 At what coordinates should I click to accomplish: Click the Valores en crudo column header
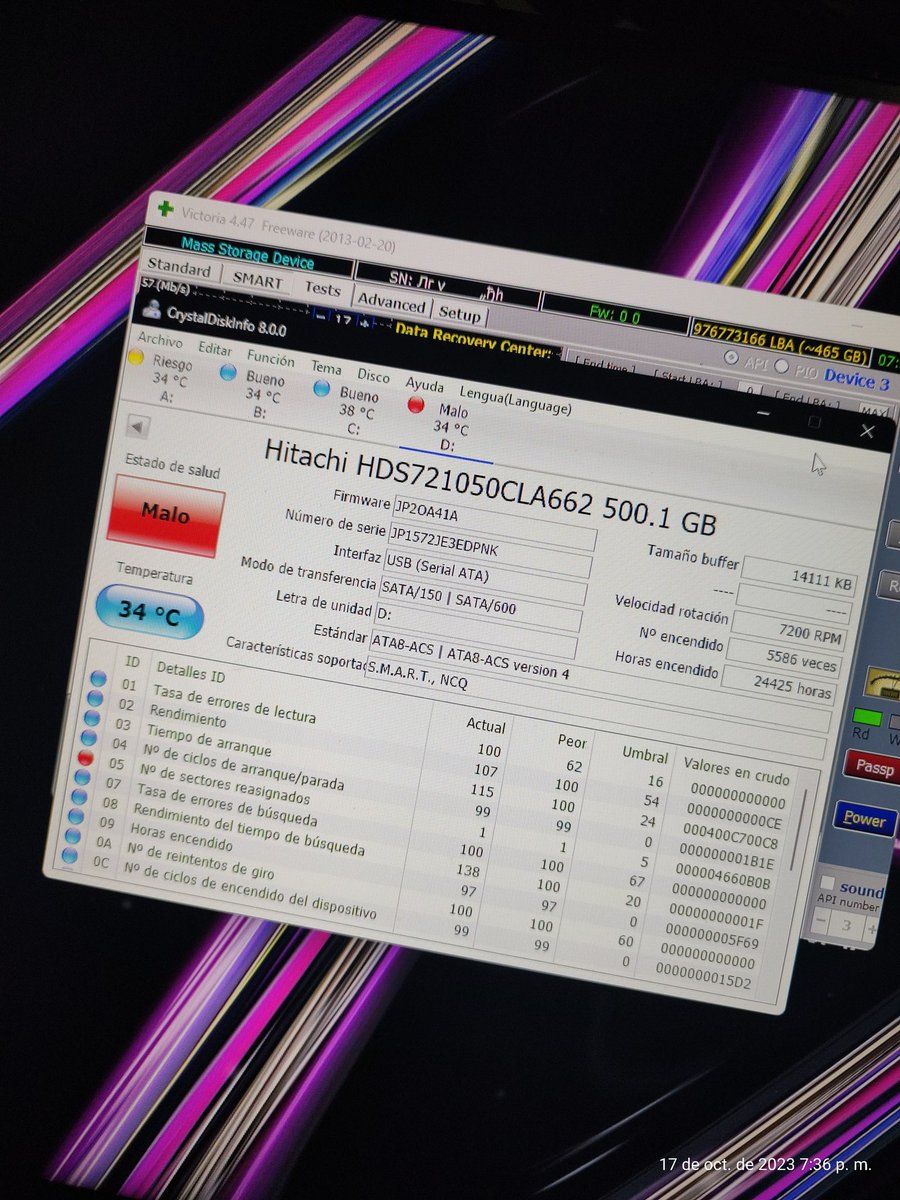[x=736, y=773]
